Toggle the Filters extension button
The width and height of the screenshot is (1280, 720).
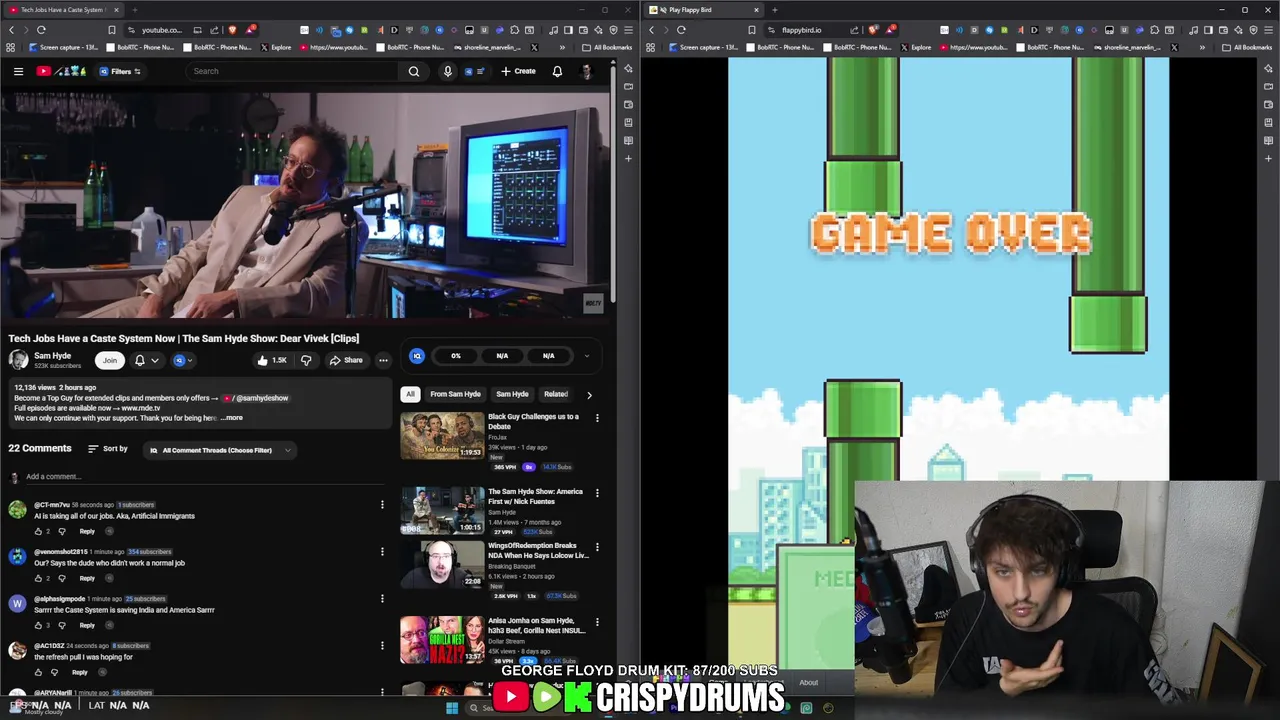(120, 71)
